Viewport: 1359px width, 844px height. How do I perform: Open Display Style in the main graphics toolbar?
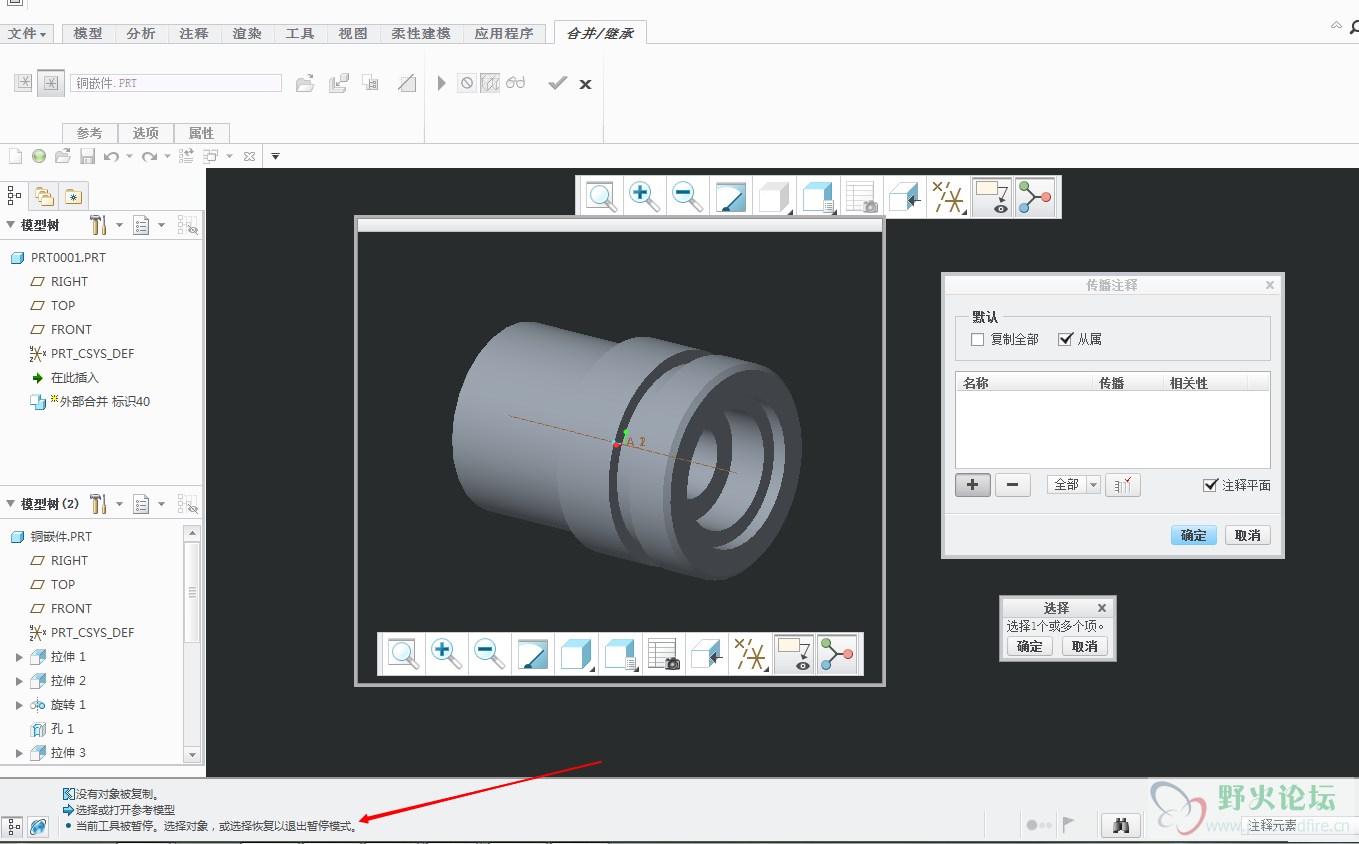pyautogui.click(x=774, y=196)
